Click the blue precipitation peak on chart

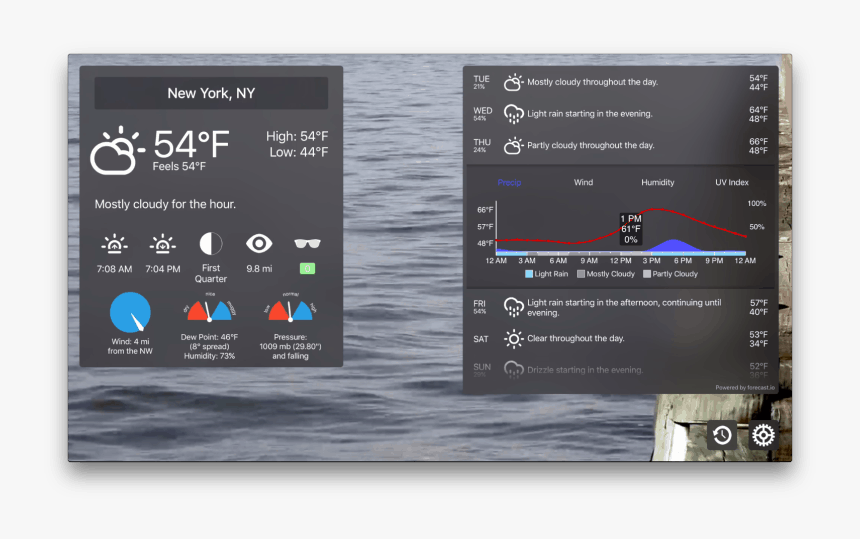674,246
